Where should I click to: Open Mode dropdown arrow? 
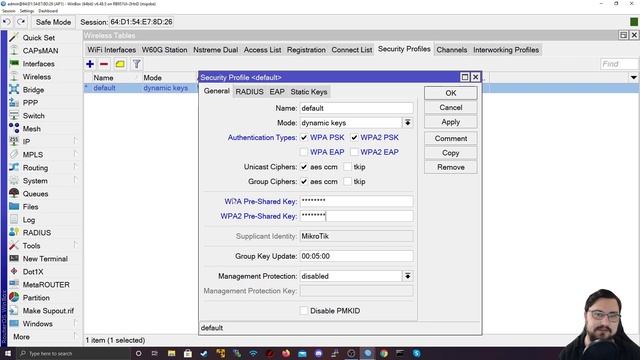[407, 123]
